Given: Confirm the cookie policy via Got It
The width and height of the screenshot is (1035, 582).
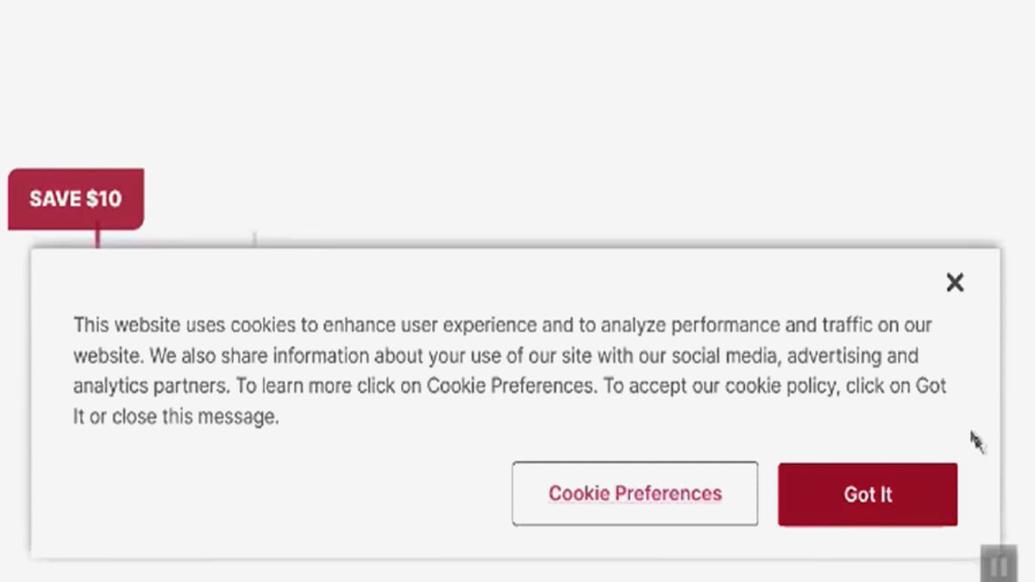Looking at the screenshot, I should (866, 493).
